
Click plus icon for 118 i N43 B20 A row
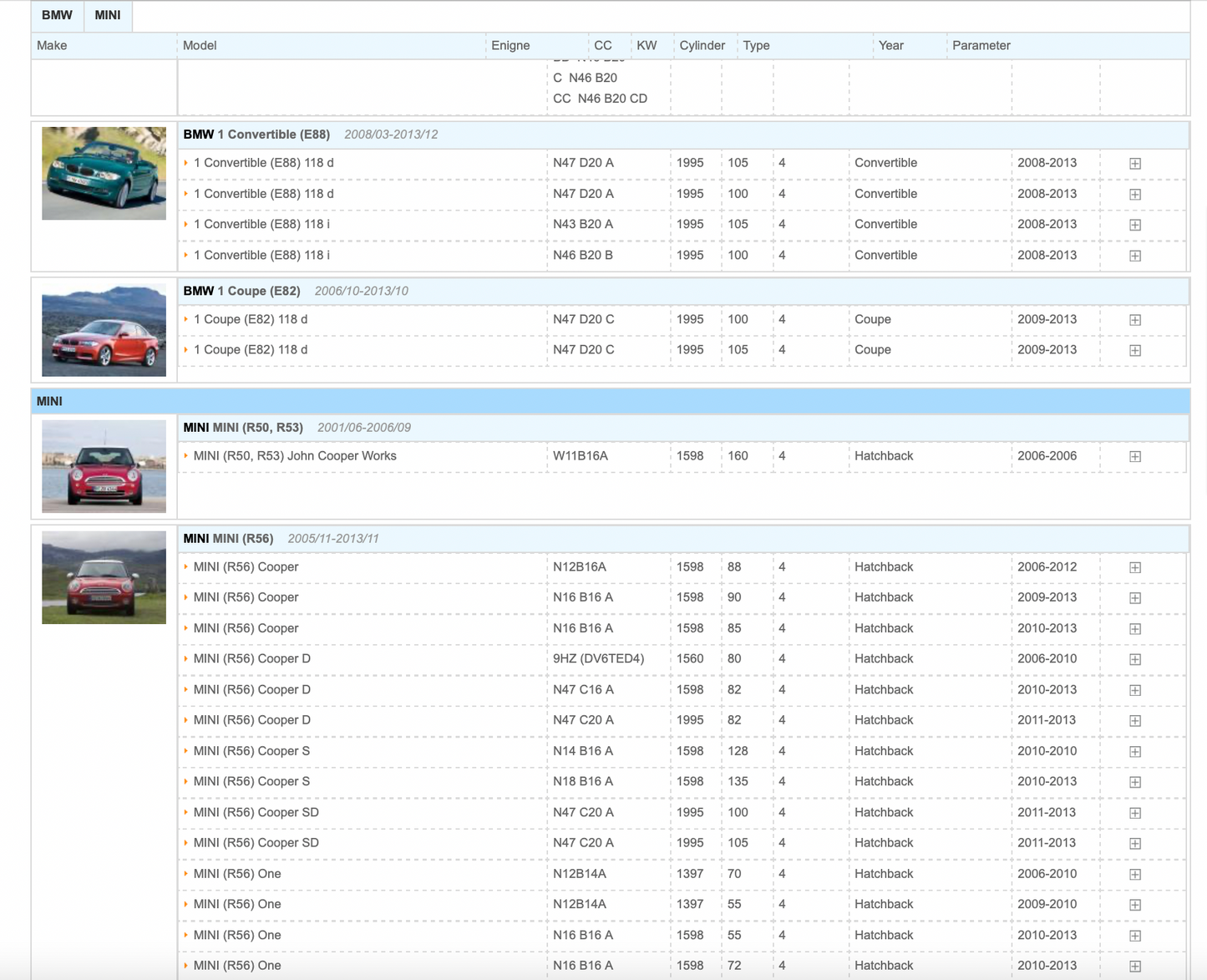tap(1135, 225)
